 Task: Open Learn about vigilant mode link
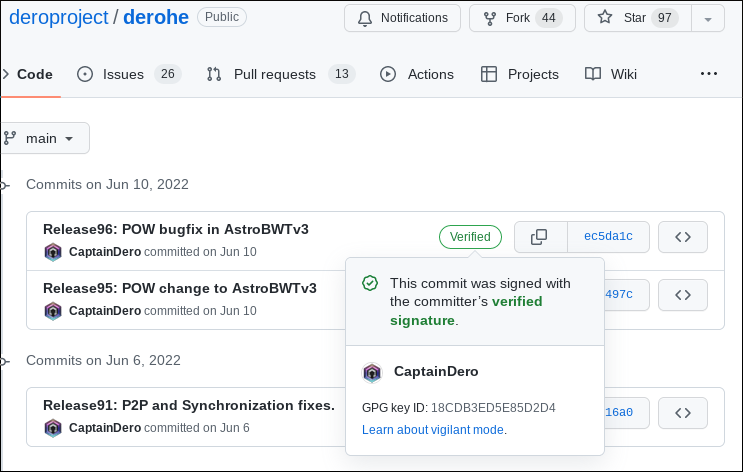click(x=433, y=430)
